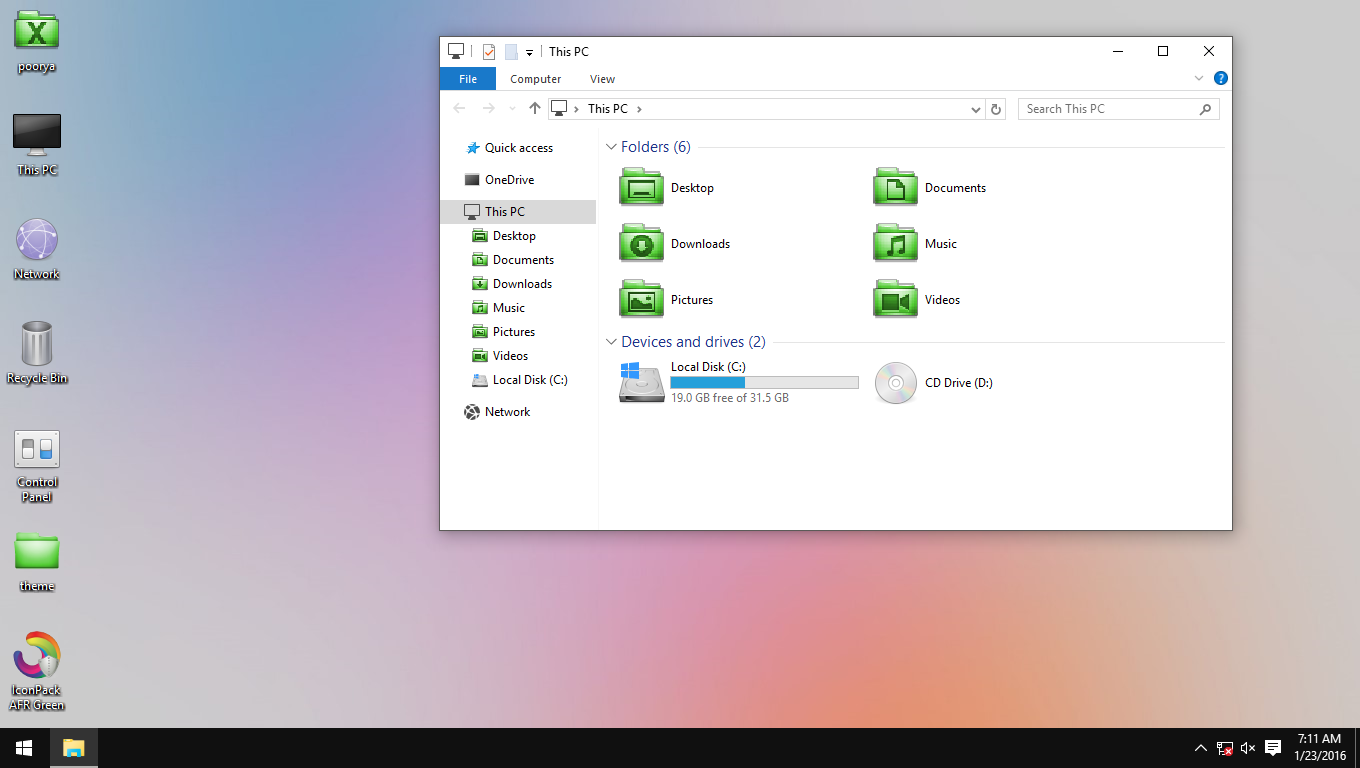Customize the Quick Access Toolbar dropdown

pyautogui.click(x=530, y=51)
